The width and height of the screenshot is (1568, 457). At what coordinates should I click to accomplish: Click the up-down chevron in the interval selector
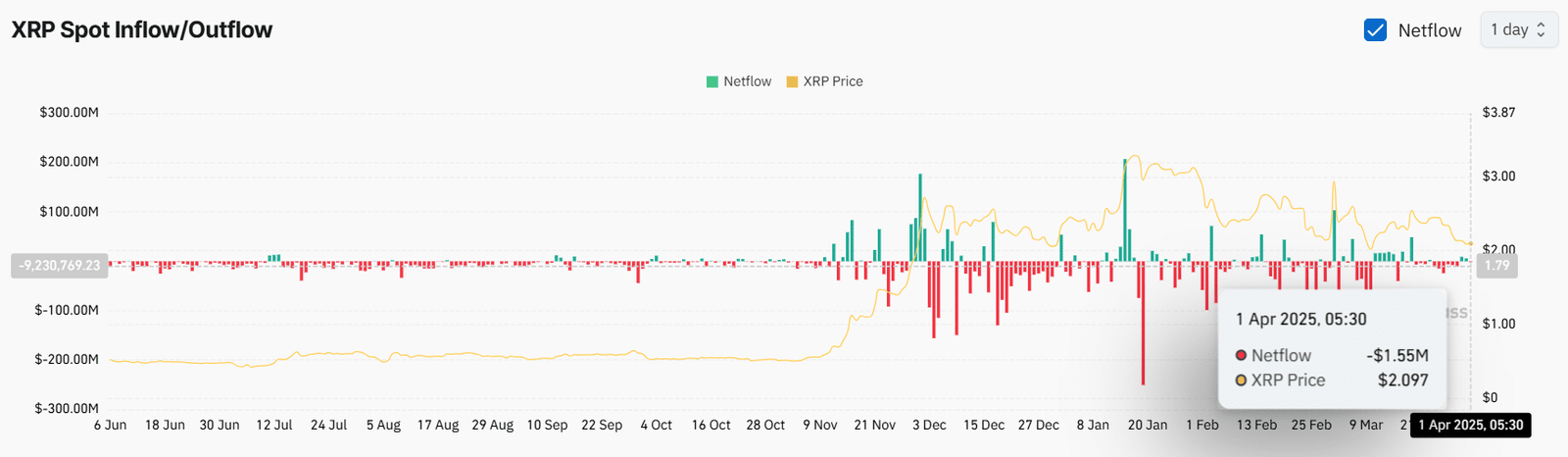point(1541,29)
